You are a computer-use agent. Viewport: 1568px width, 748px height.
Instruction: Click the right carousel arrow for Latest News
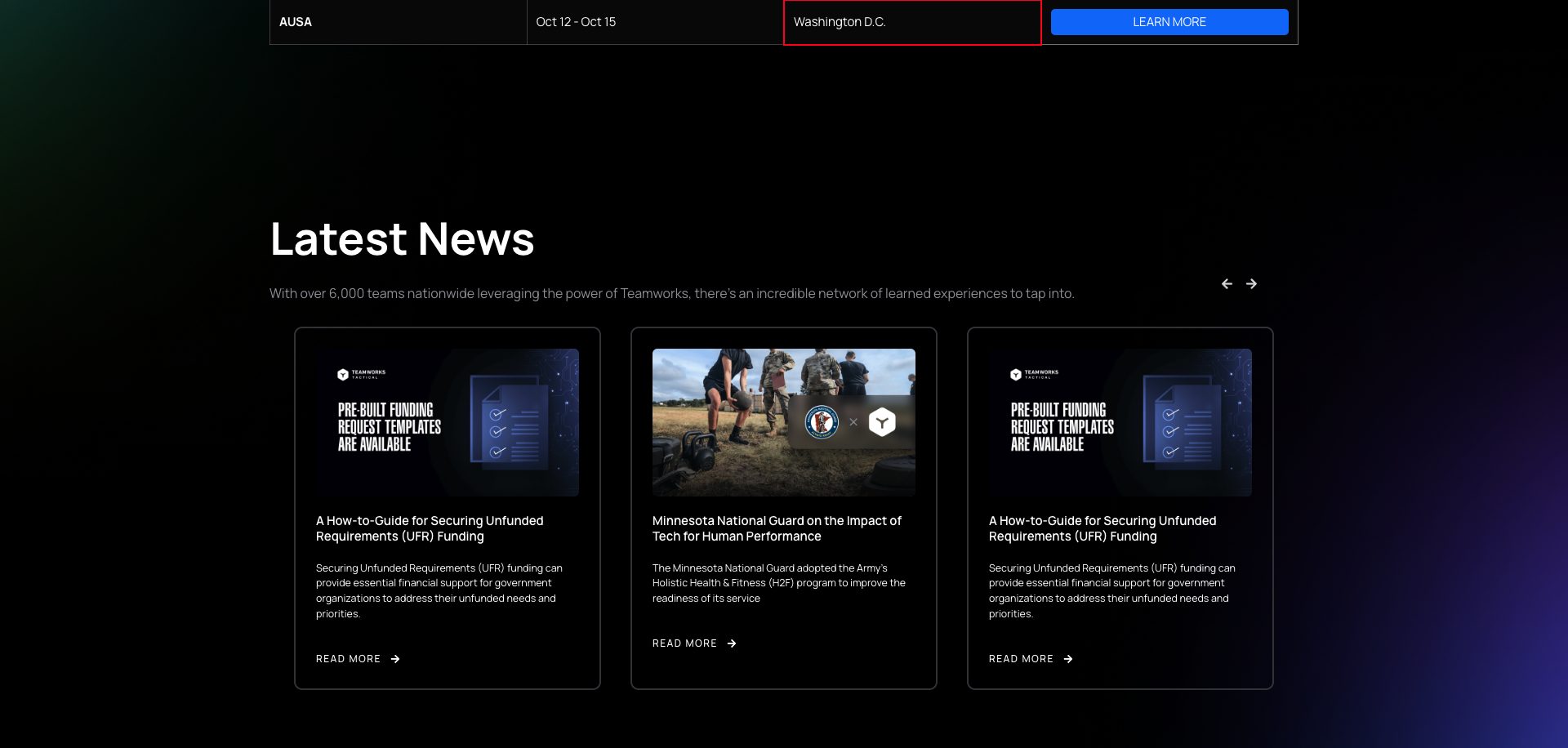(1251, 283)
